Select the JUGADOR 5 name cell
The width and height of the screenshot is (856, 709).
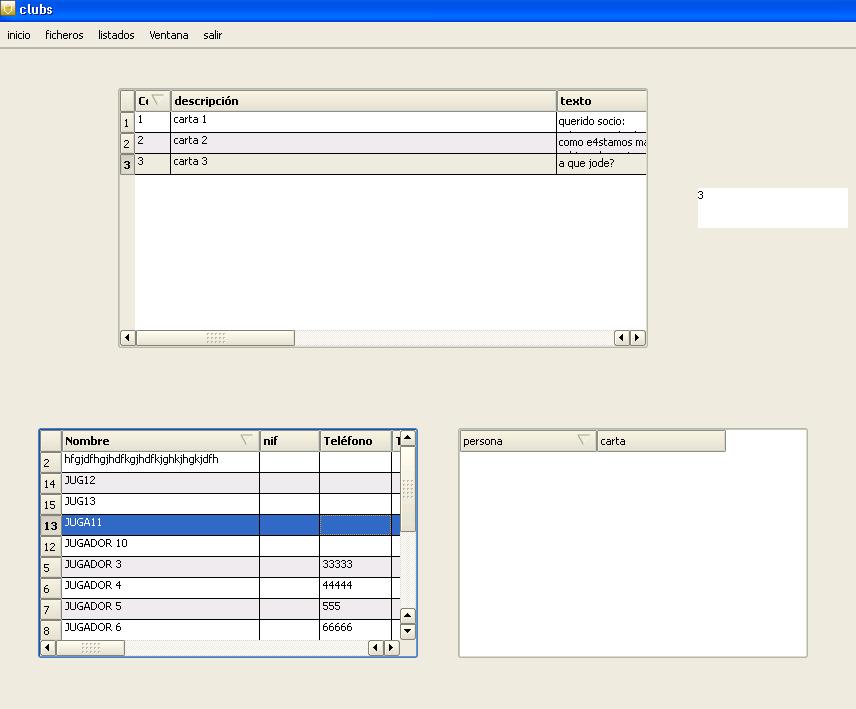[160, 609]
